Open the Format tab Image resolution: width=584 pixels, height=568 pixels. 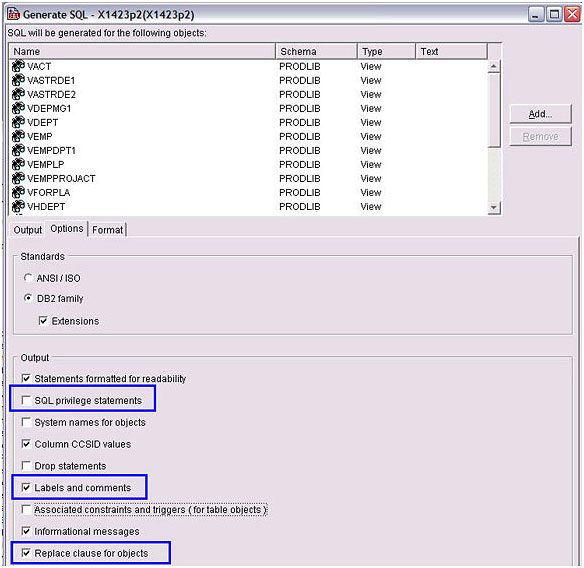point(107,230)
